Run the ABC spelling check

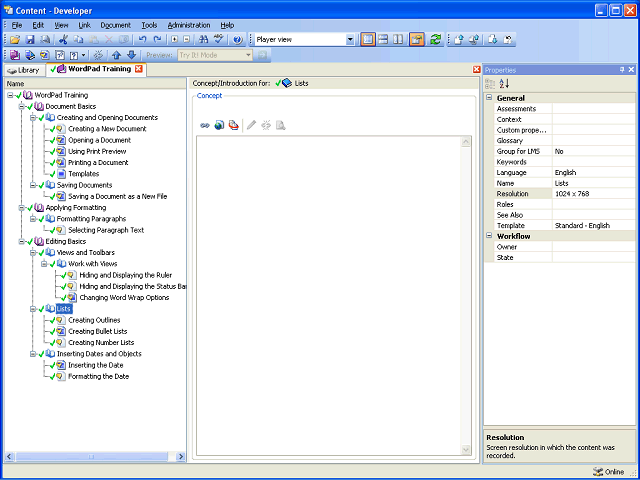[x=218, y=40]
